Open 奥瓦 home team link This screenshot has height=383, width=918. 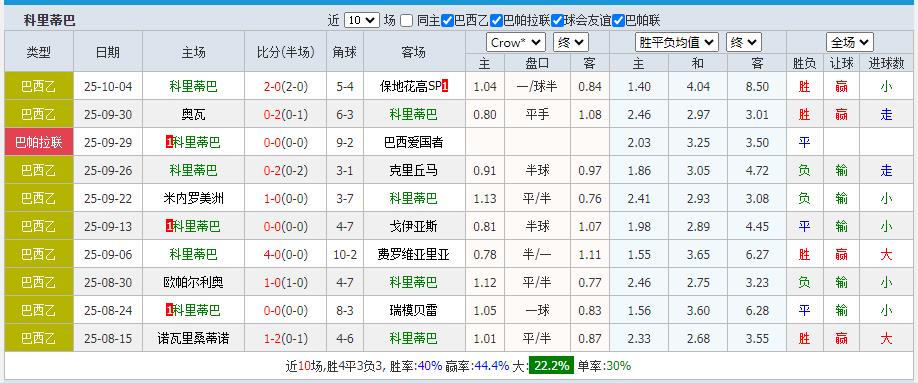pyautogui.click(x=193, y=115)
